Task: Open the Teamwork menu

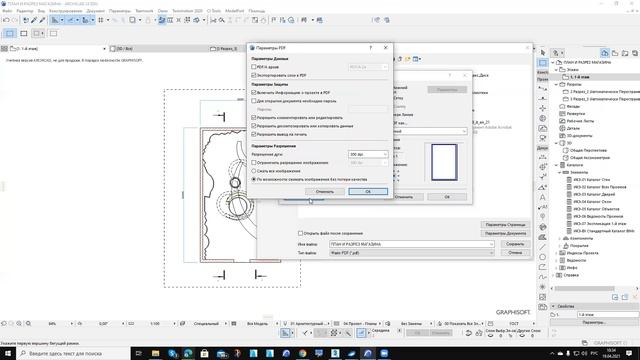Action: 144,11
